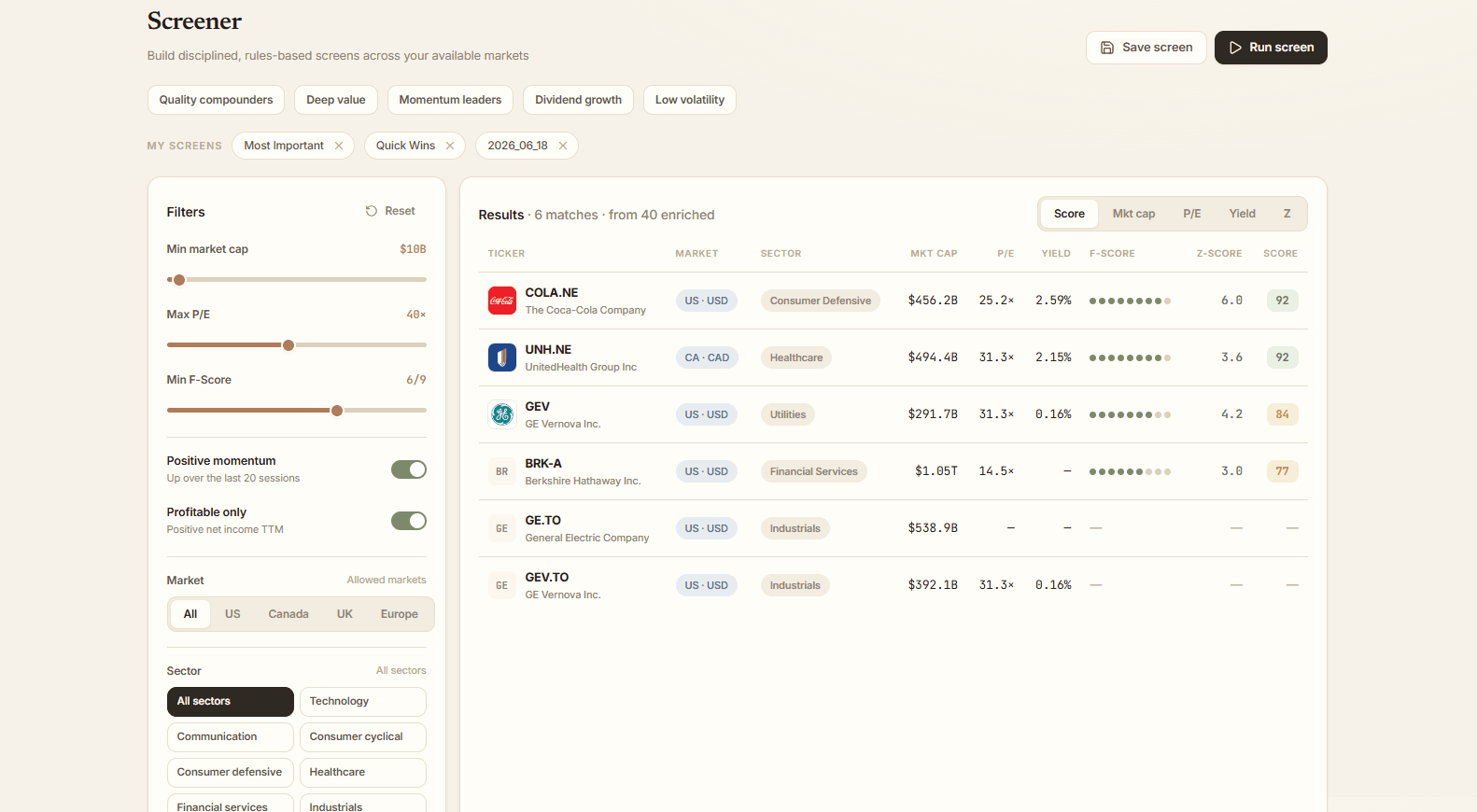Click the GE placeholder icon beside GEV.TO
Screen dimensions: 1477x812
coord(502,585)
